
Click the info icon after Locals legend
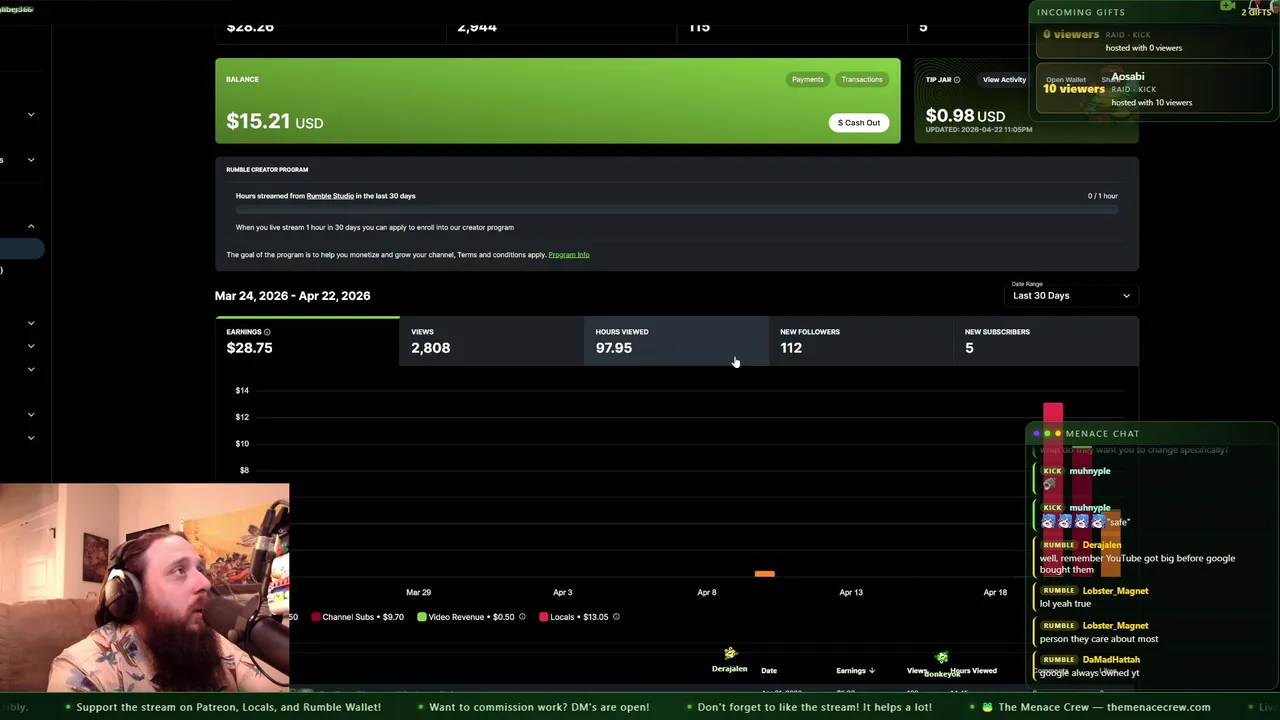tap(616, 617)
